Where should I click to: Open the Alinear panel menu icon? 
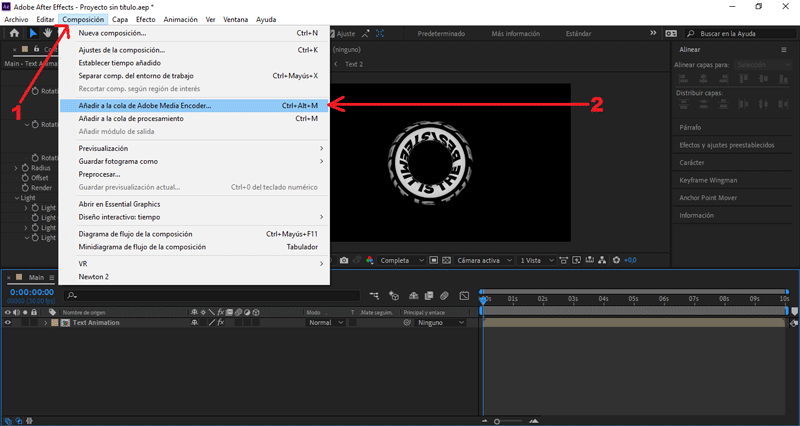pyautogui.click(x=784, y=49)
